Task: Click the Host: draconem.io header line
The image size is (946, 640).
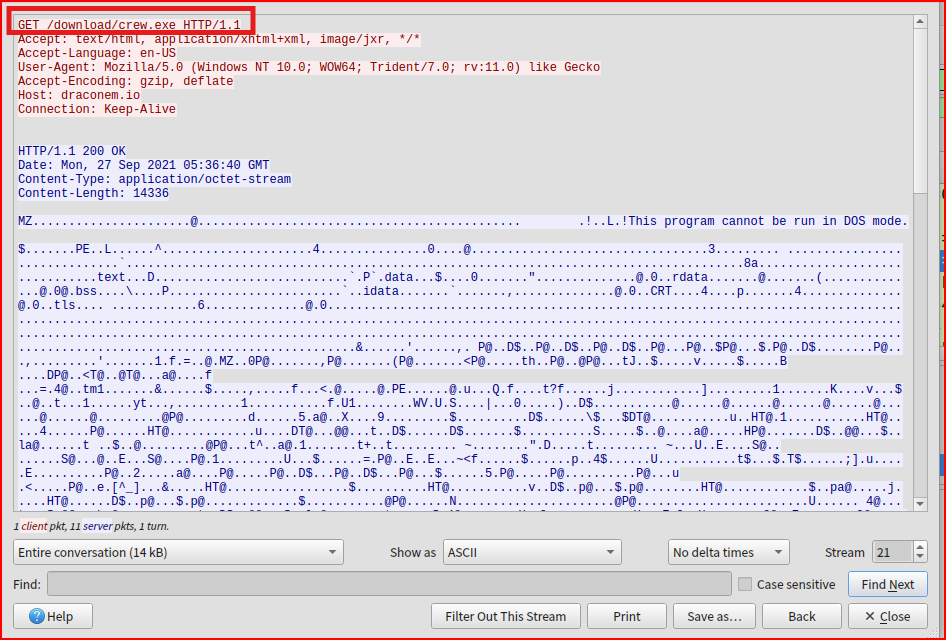Action: point(79,95)
